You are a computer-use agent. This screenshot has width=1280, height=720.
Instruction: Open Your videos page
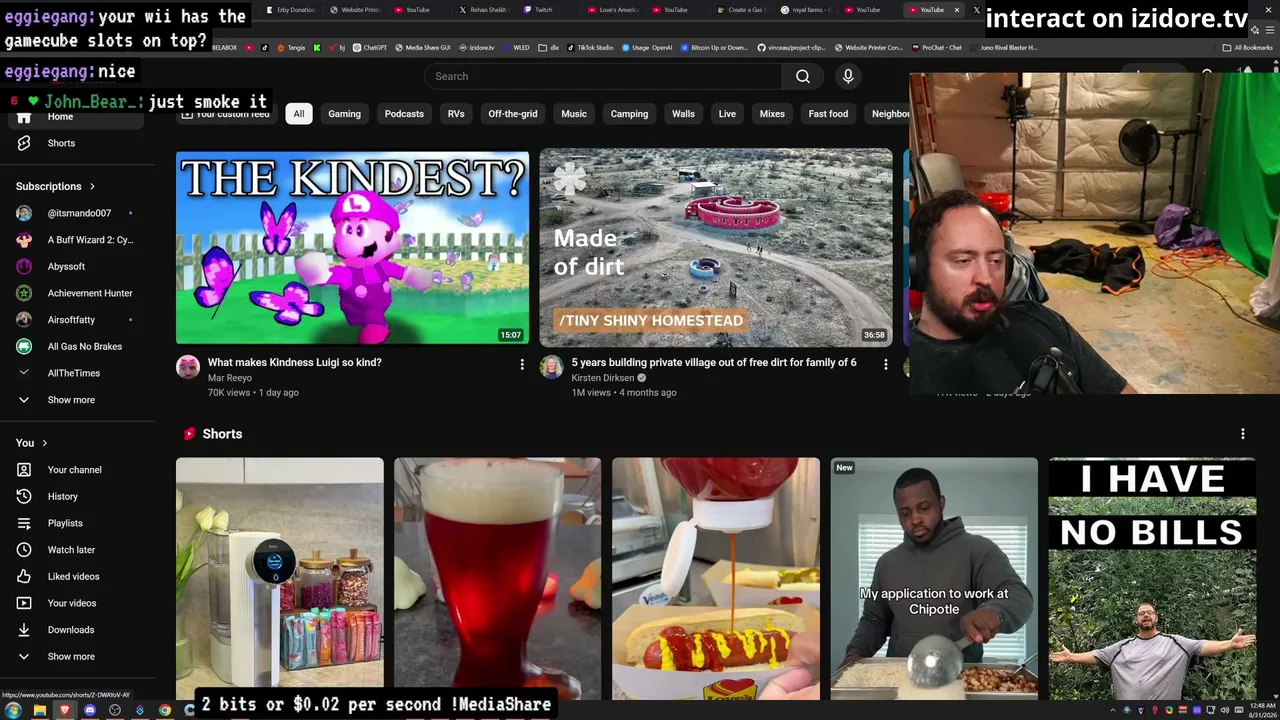[x=76, y=603]
